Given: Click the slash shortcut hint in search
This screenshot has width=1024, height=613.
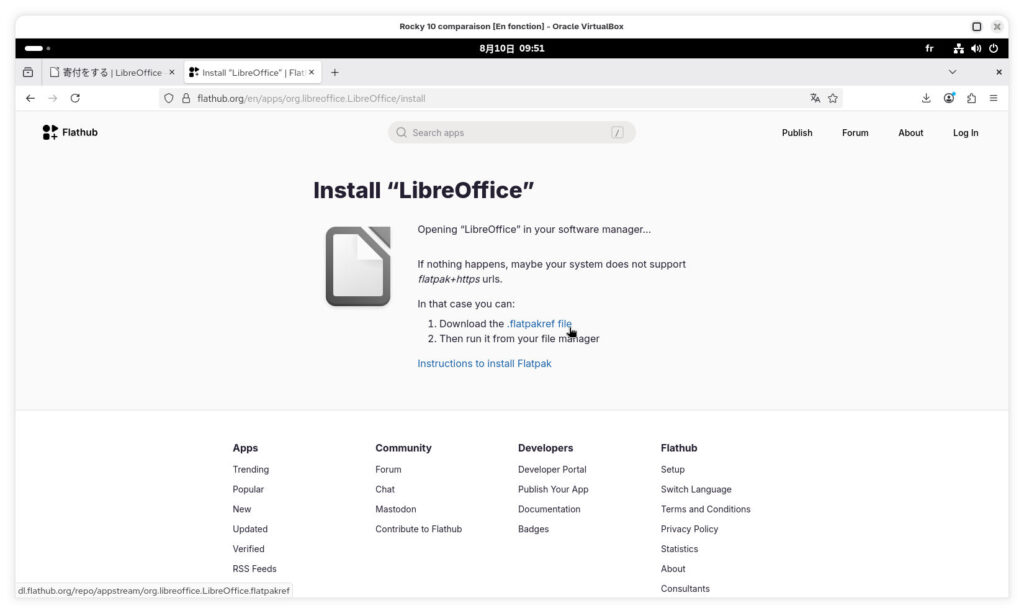Looking at the screenshot, I should coord(617,133).
